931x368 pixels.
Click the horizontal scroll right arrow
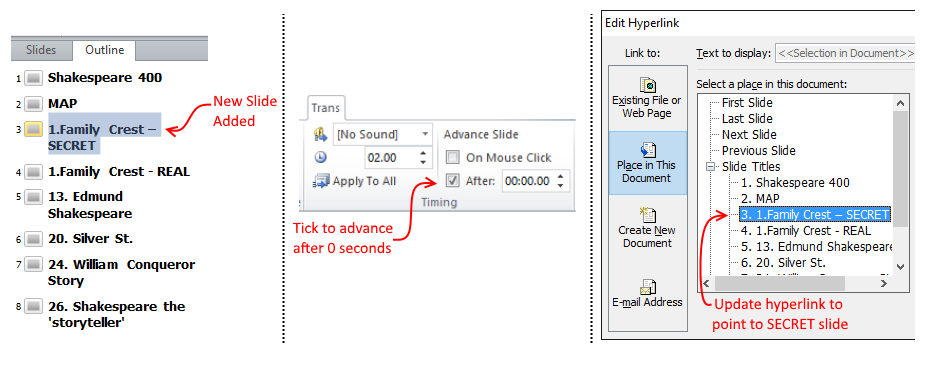884,284
